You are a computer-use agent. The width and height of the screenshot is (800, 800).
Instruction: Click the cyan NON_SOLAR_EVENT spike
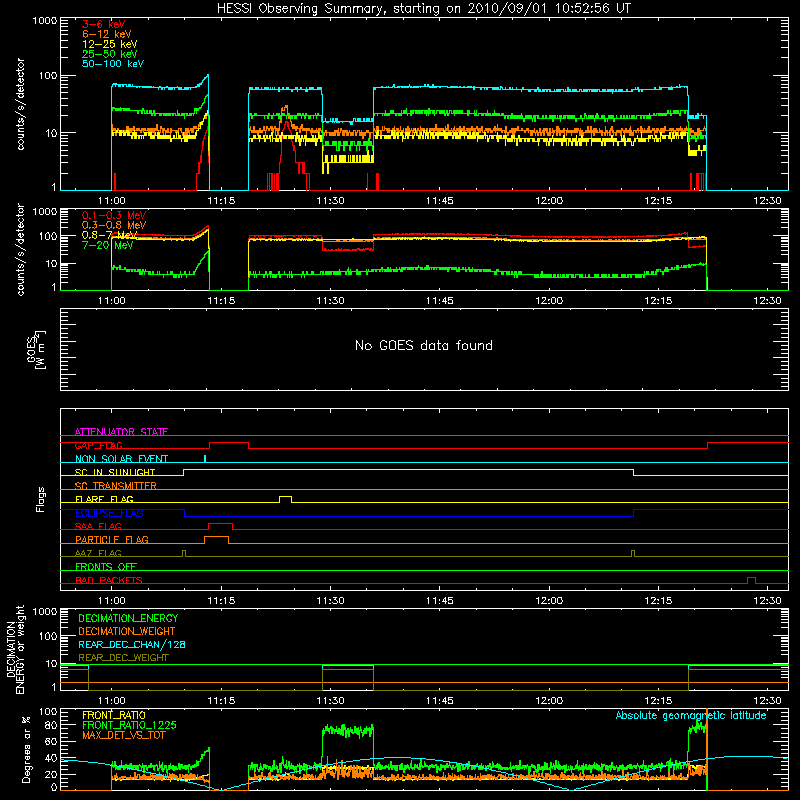tap(205, 459)
